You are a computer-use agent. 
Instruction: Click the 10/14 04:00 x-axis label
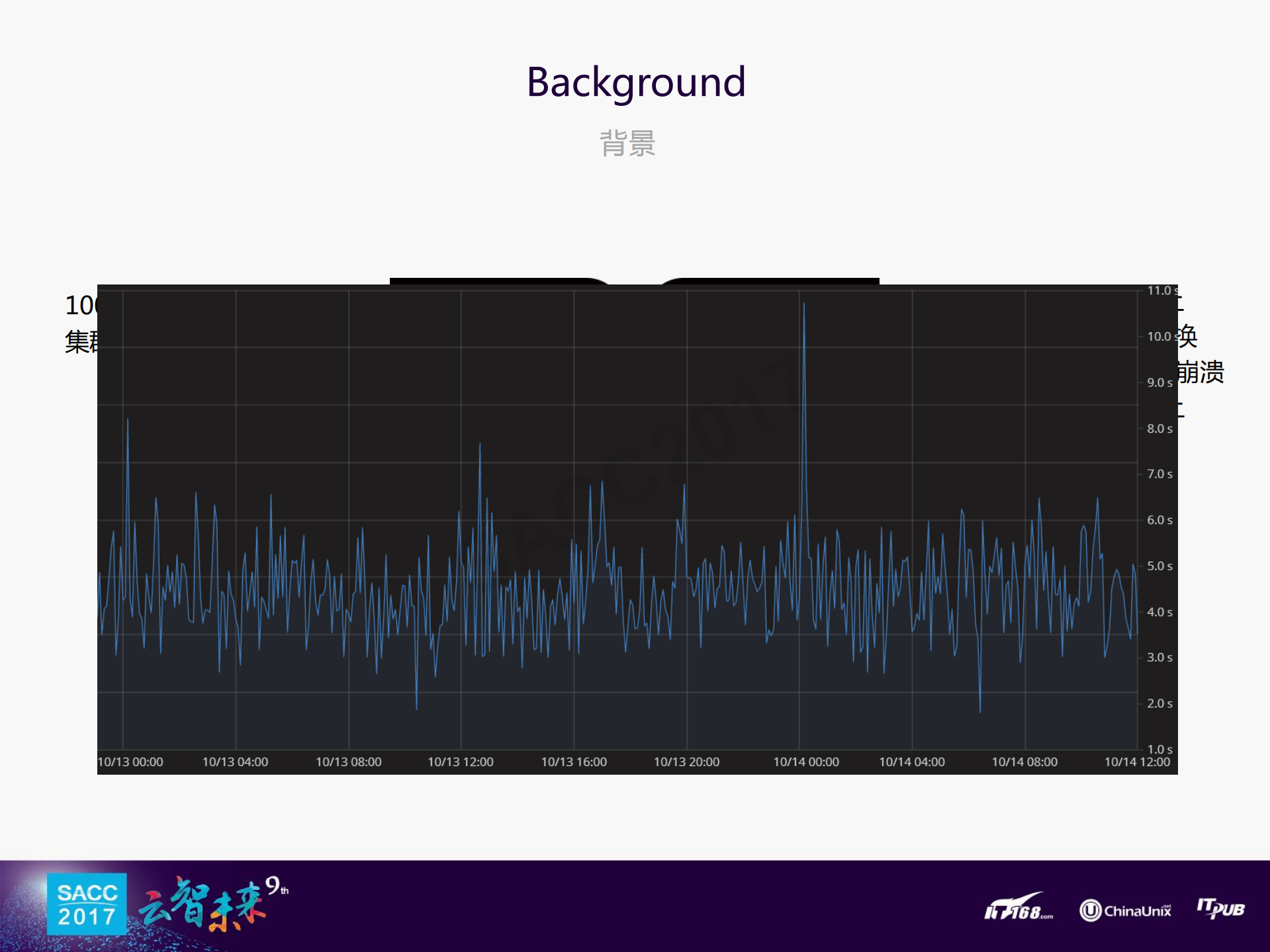pos(912,762)
